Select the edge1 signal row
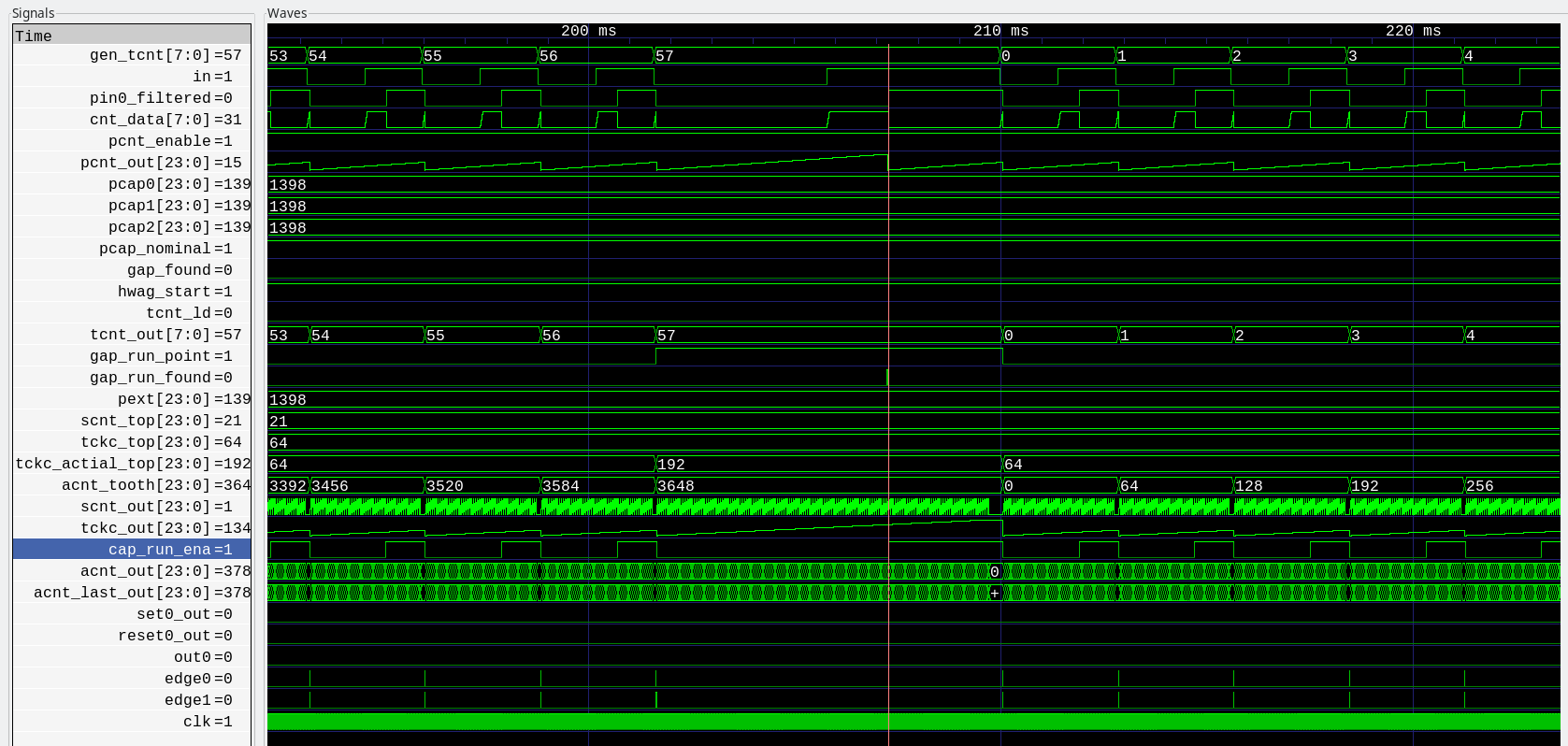1568x746 pixels. [x=132, y=700]
